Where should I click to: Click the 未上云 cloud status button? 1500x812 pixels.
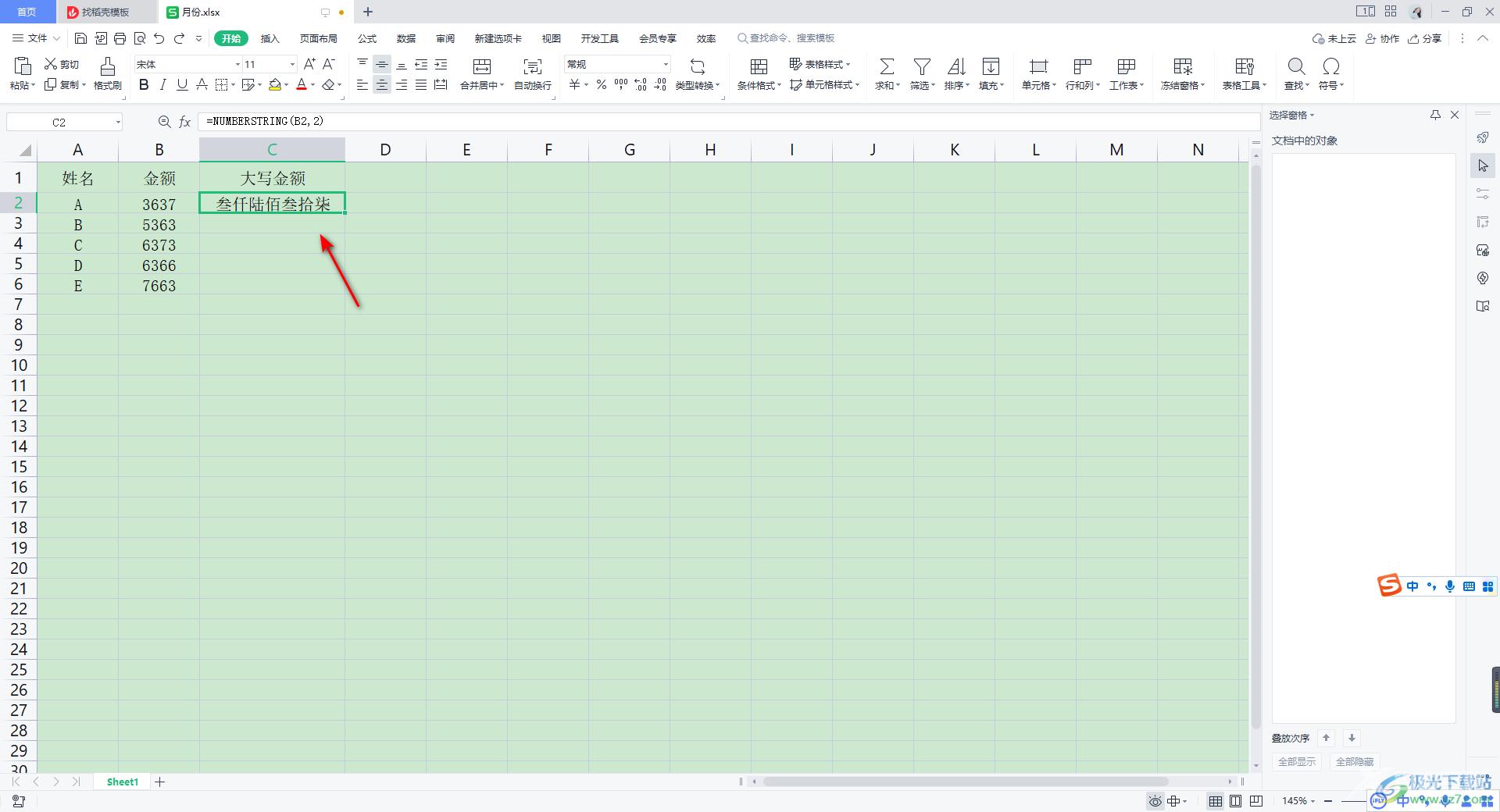coord(1334,38)
